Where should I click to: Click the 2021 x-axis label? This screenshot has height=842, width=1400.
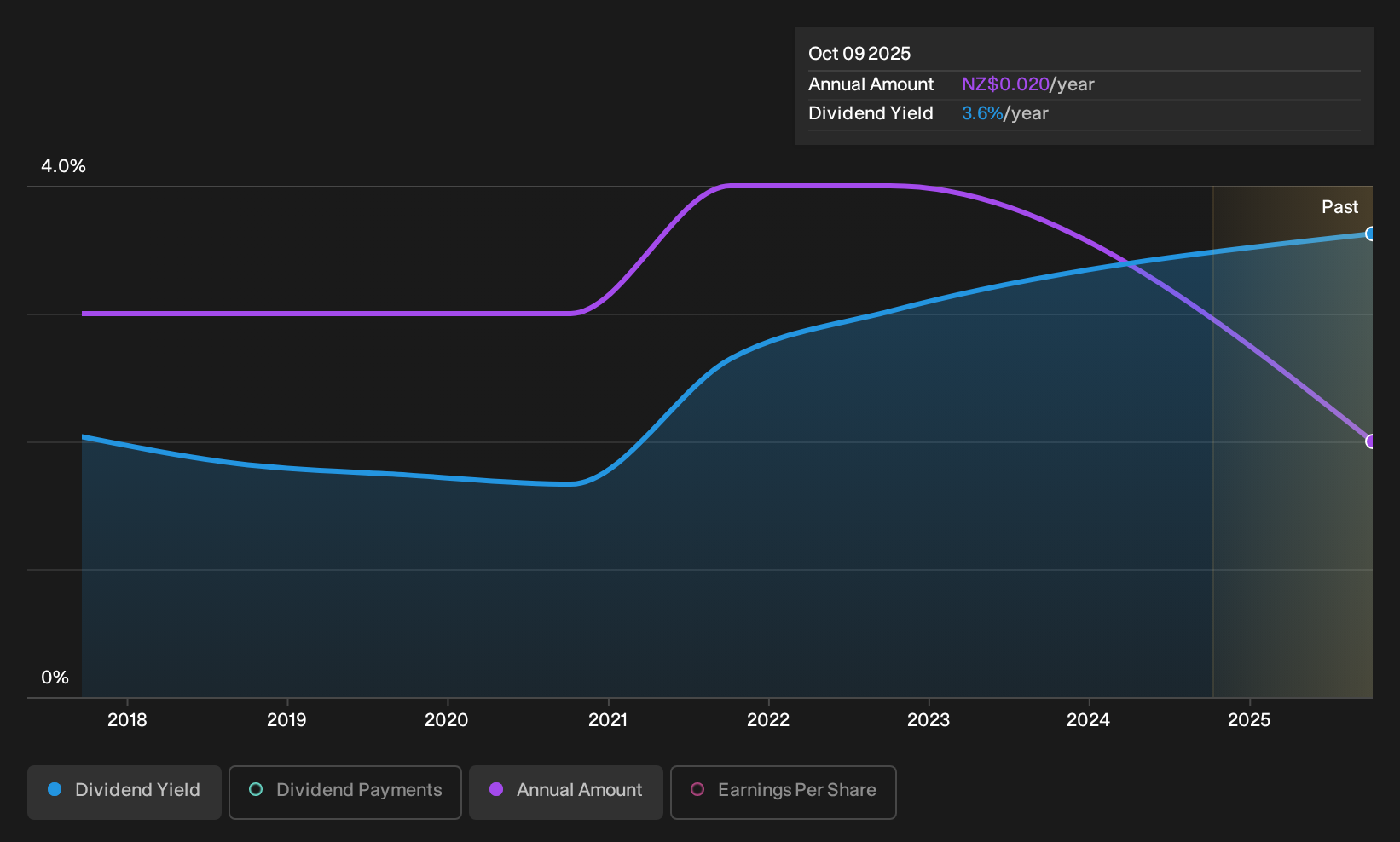click(608, 720)
